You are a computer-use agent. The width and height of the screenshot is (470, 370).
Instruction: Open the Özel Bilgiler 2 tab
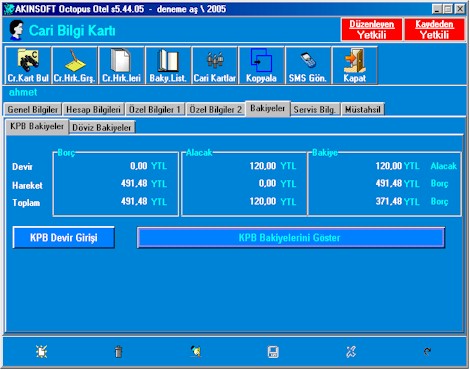[215, 109]
